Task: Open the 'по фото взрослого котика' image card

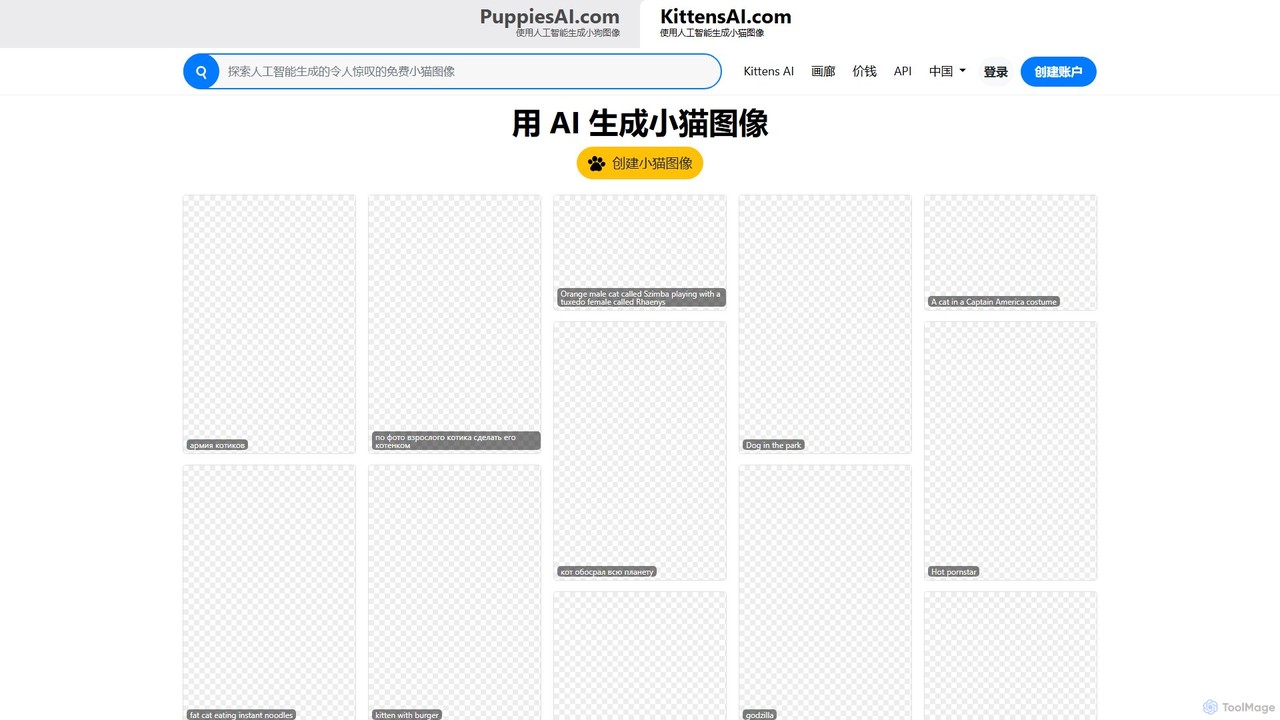Action: 455,324
